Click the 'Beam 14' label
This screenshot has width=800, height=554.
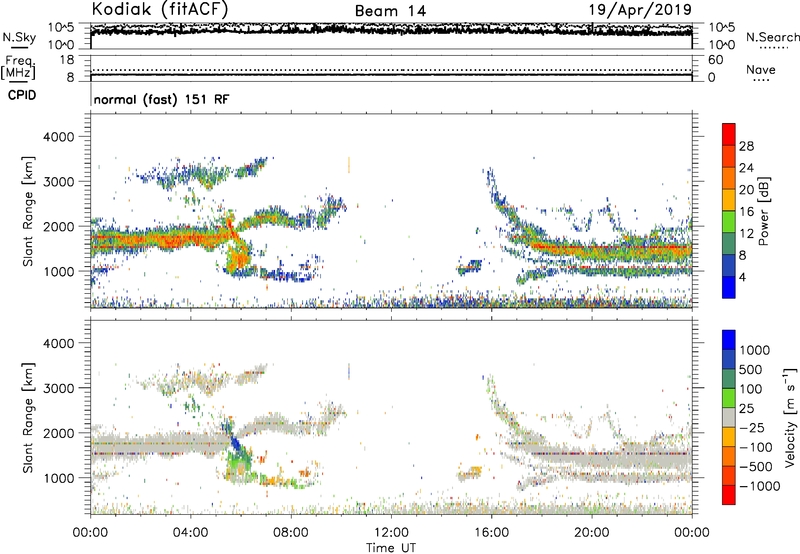(390, 11)
